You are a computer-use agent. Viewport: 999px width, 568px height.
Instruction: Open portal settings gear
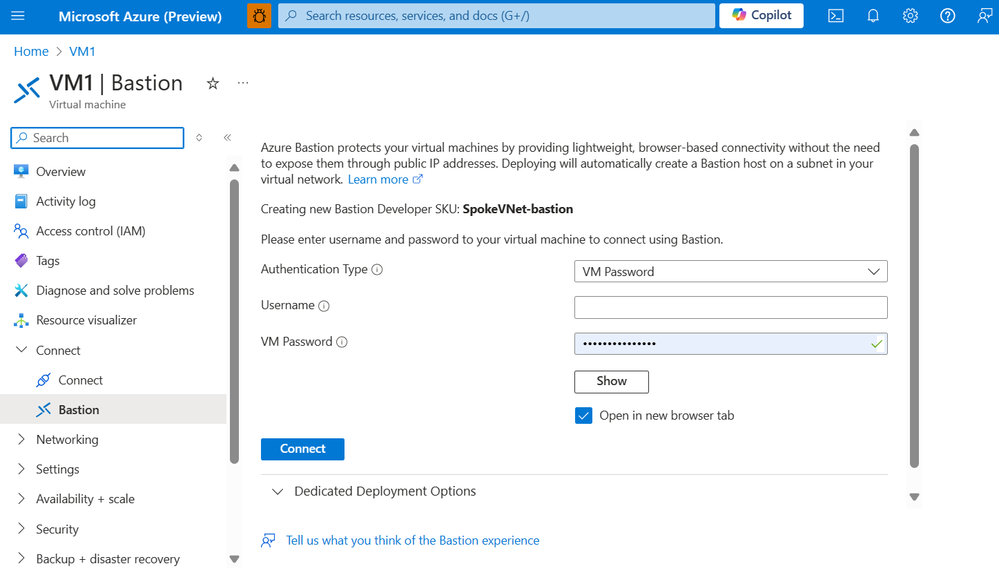click(x=910, y=16)
